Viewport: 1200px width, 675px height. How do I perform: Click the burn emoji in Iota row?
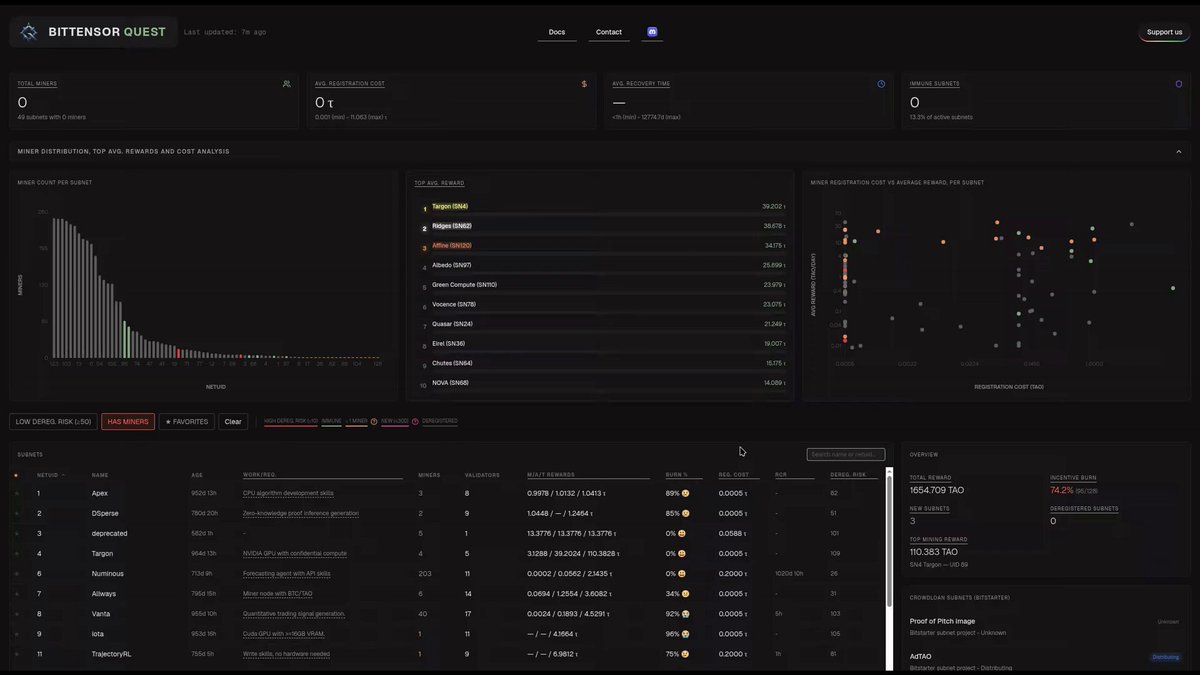pos(685,633)
